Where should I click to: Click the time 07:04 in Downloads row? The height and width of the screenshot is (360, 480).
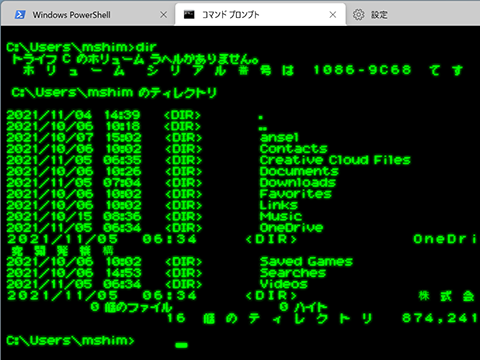[122, 183]
